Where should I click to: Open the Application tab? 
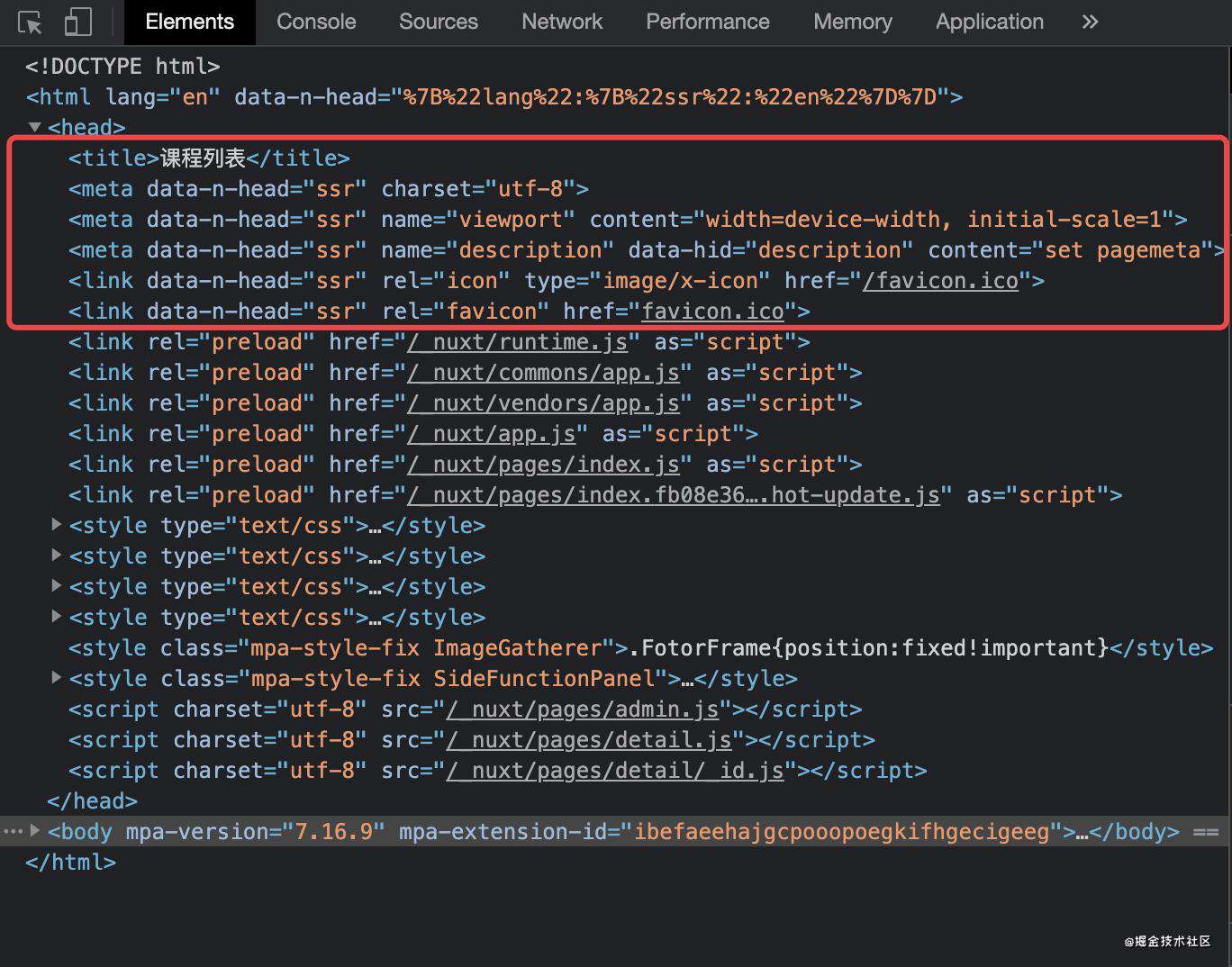[x=990, y=22]
